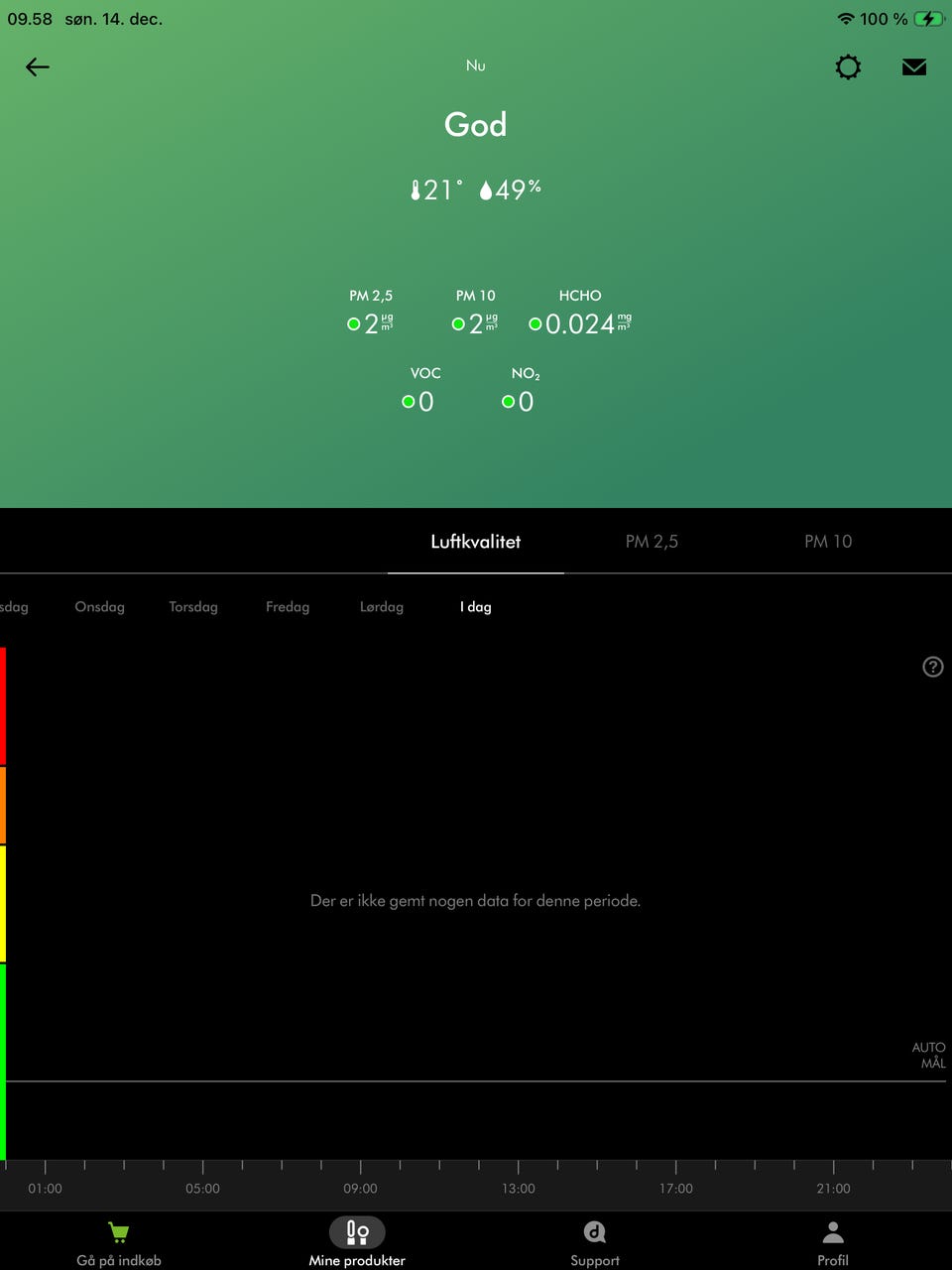Go back using the arrow icon
Image resolution: width=952 pixels, height=1270 pixels.
click(x=37, y=66)
